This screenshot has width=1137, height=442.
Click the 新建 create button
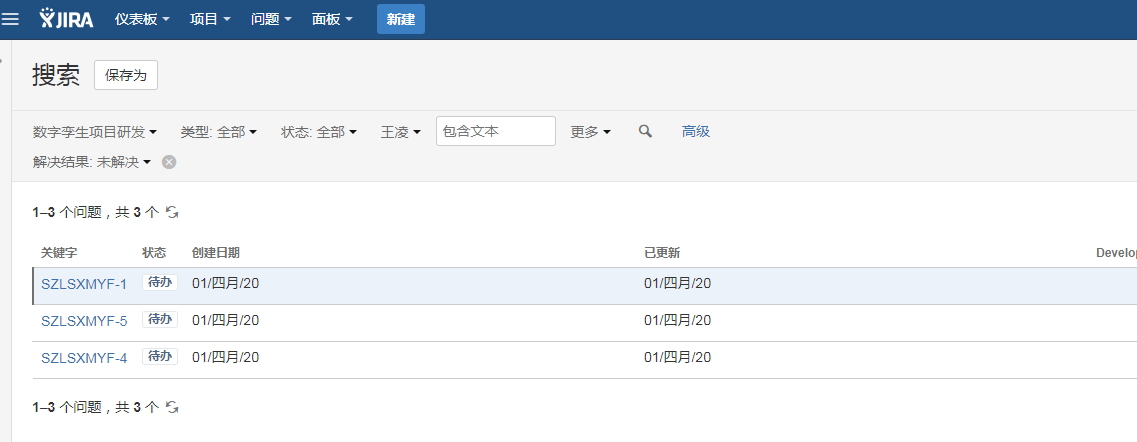[x=401, y=20]
